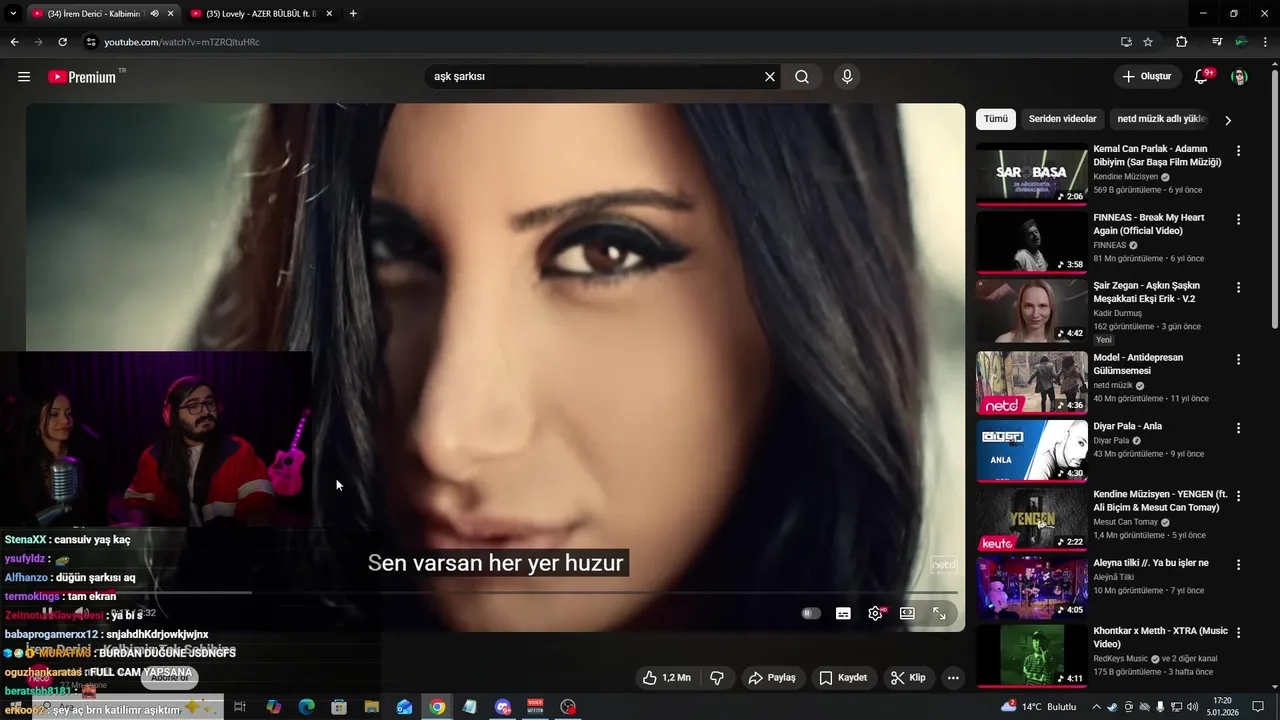Open FINNEAS Break My Heart Again thumbnail
Viewport: 1280px width, 720px height.
(1032, 241)
